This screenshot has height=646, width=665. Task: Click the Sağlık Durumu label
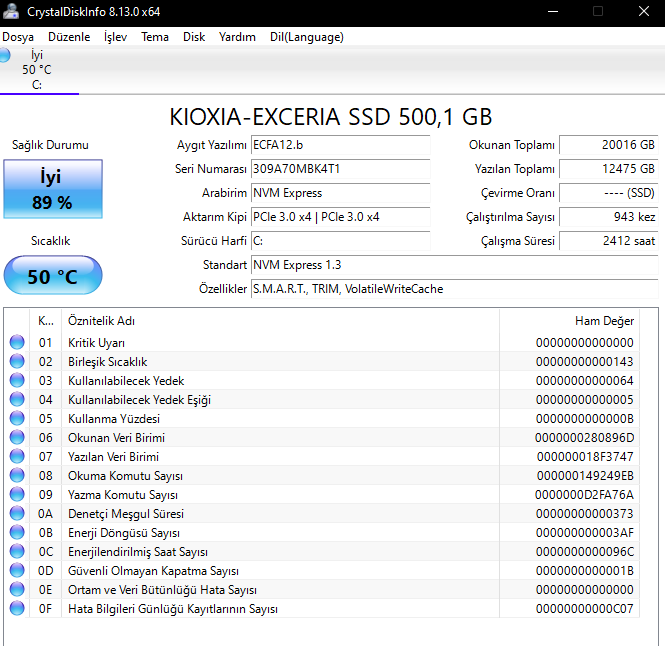[50, 145]
